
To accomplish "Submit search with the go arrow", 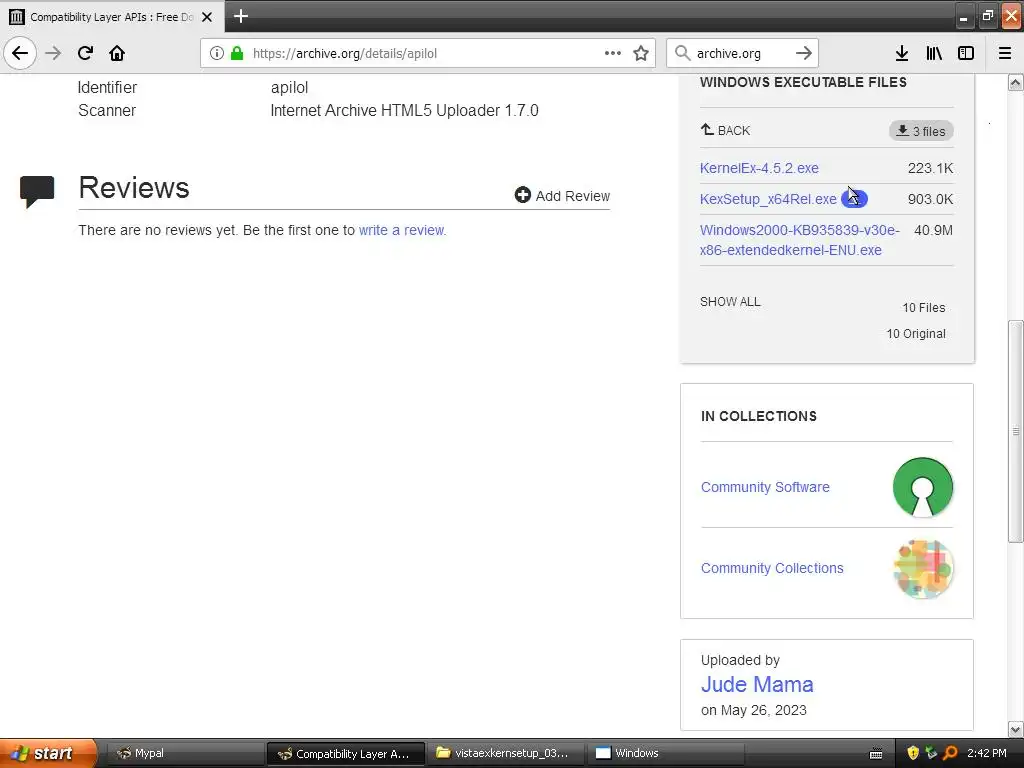I will (804, 53).
